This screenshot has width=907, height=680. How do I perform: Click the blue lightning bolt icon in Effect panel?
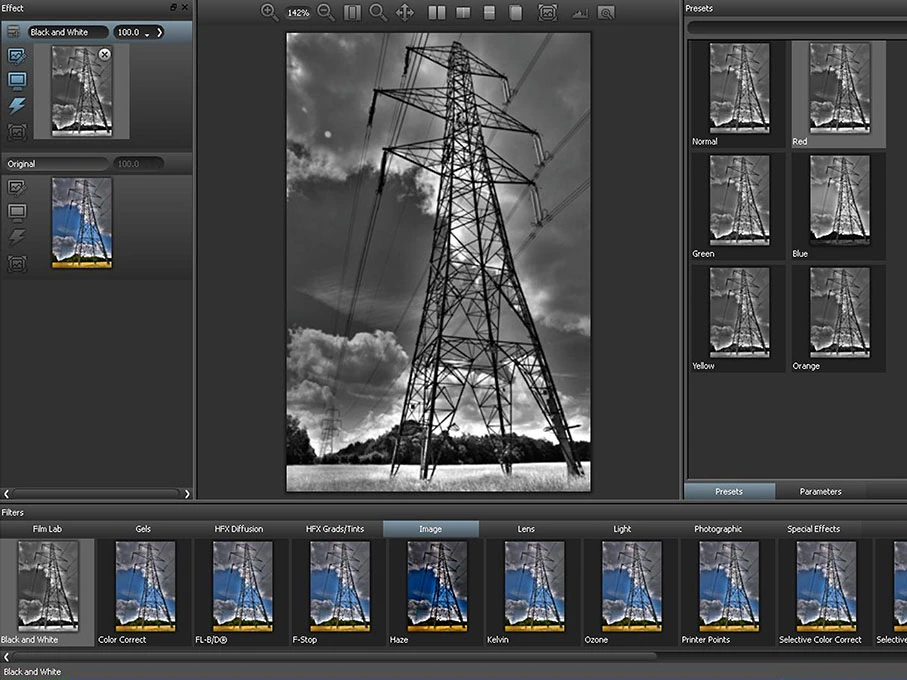click(x=19, y=105)
